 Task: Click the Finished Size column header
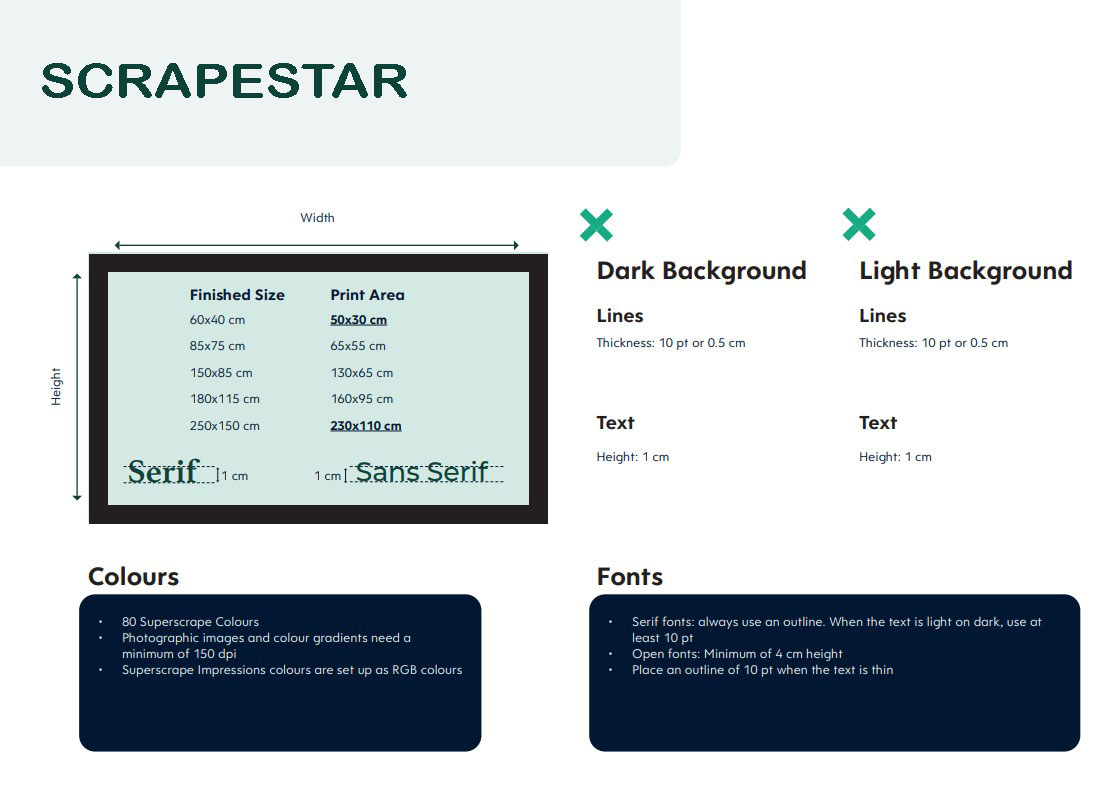(237, 295)
